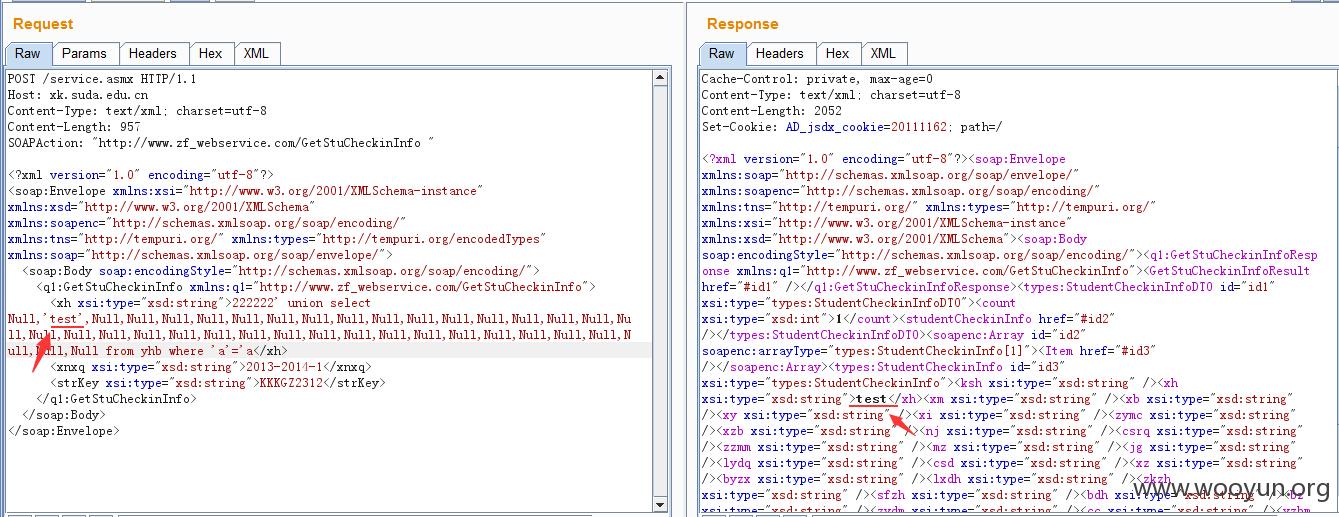Image resolution: width=1339 pixels, height=517 pixels.
Task: Switch to the Response Headers tab
Action: coord(780,54)
